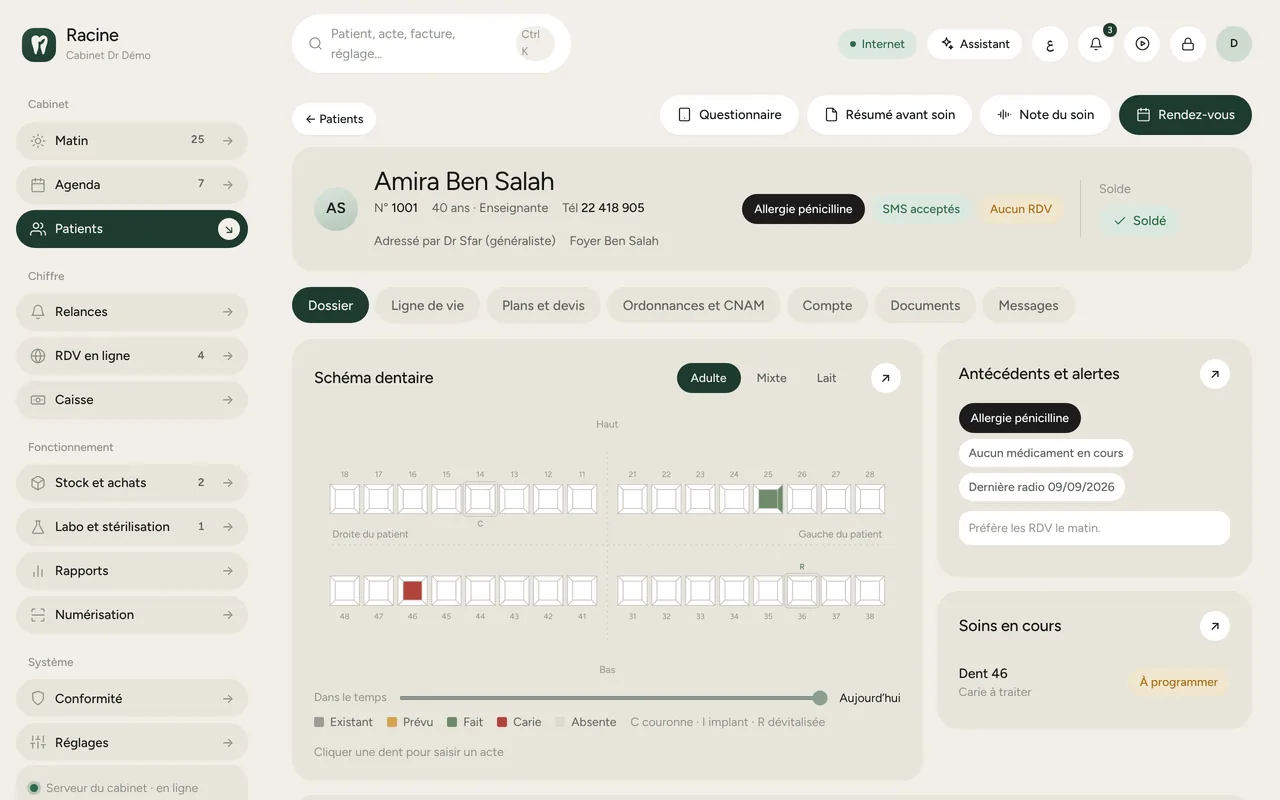Image resolution: width=1280 pixels, height=800 pixels.
Task: Open the Assistant button
Action: (x=975, y=44)
